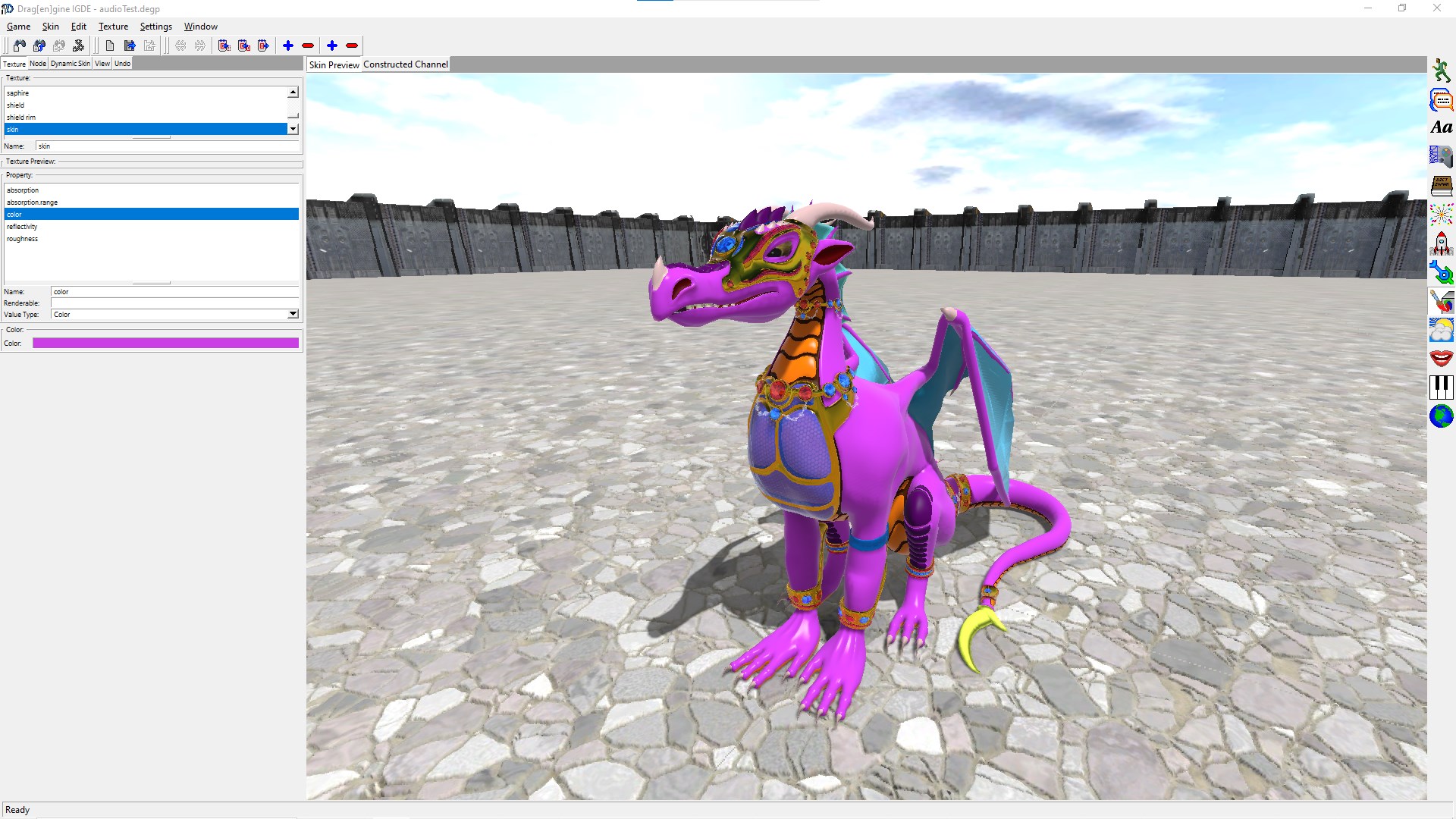1456x819 pixels.
Task: Click the texture list scroll down arrow
Action: click(293, 129)
